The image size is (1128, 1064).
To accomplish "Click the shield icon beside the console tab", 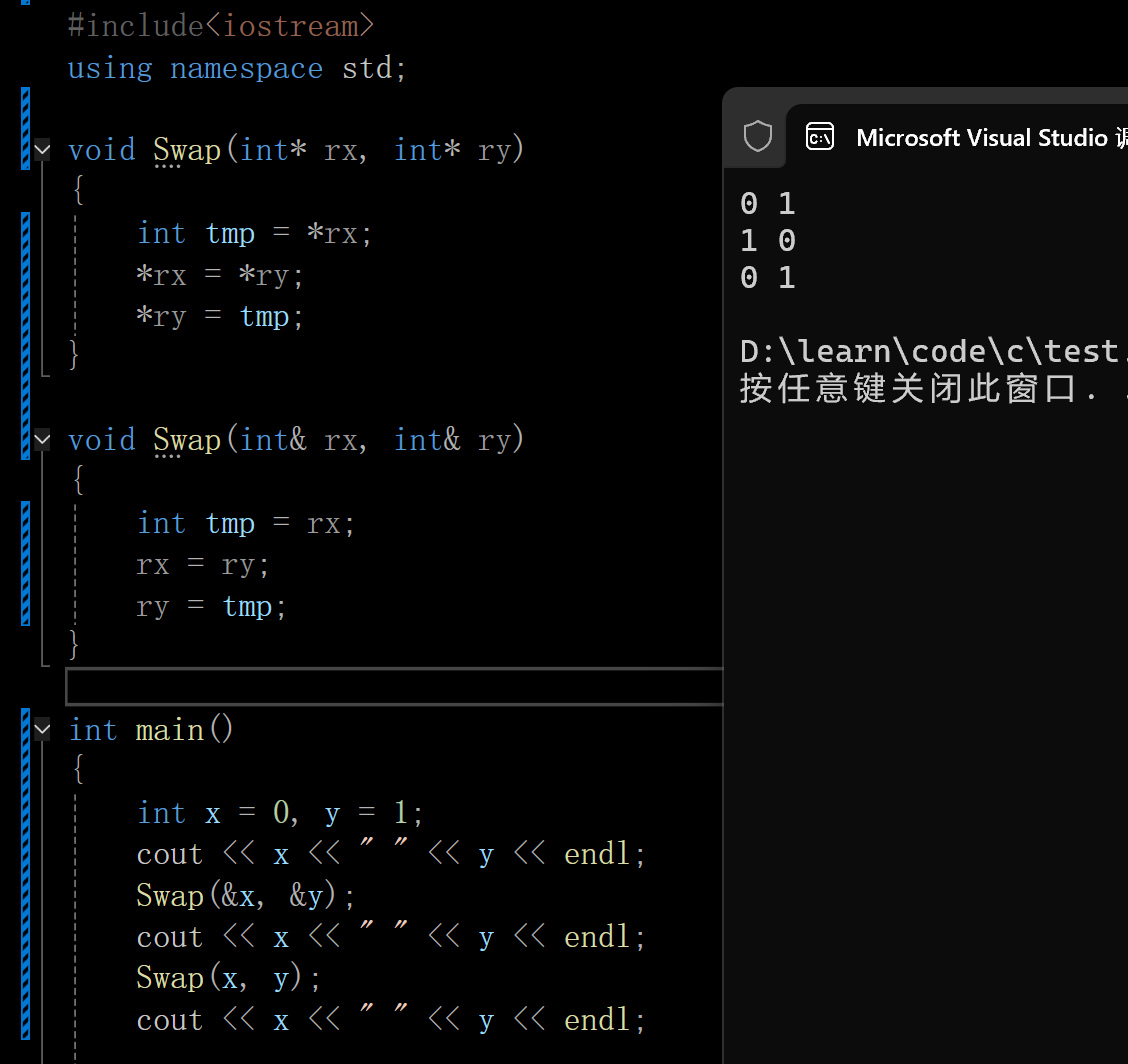I will click(x=757, y=137).
